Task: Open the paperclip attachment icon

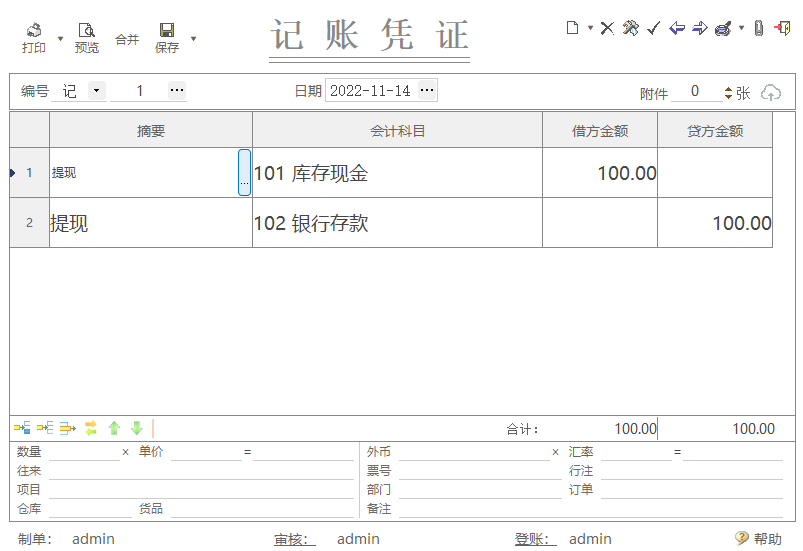Action: (x=758, y=28)
